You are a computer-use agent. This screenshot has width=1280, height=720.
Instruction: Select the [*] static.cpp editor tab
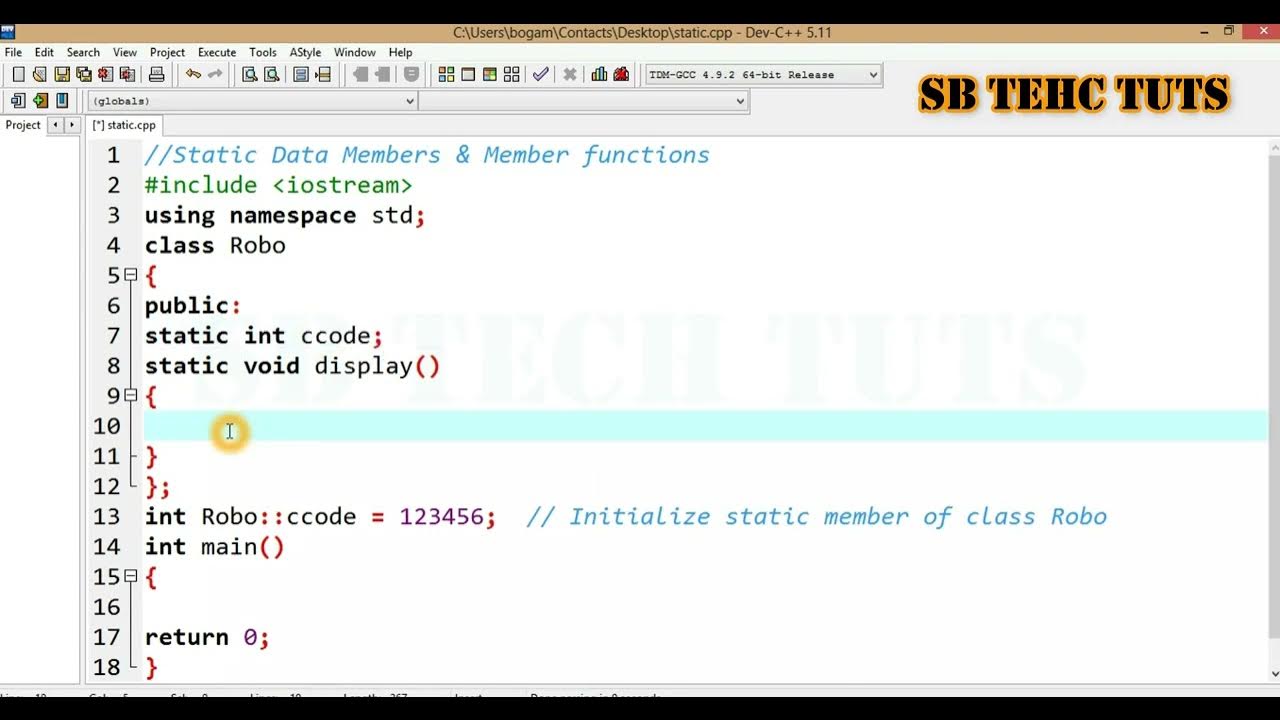click(124, 125)
